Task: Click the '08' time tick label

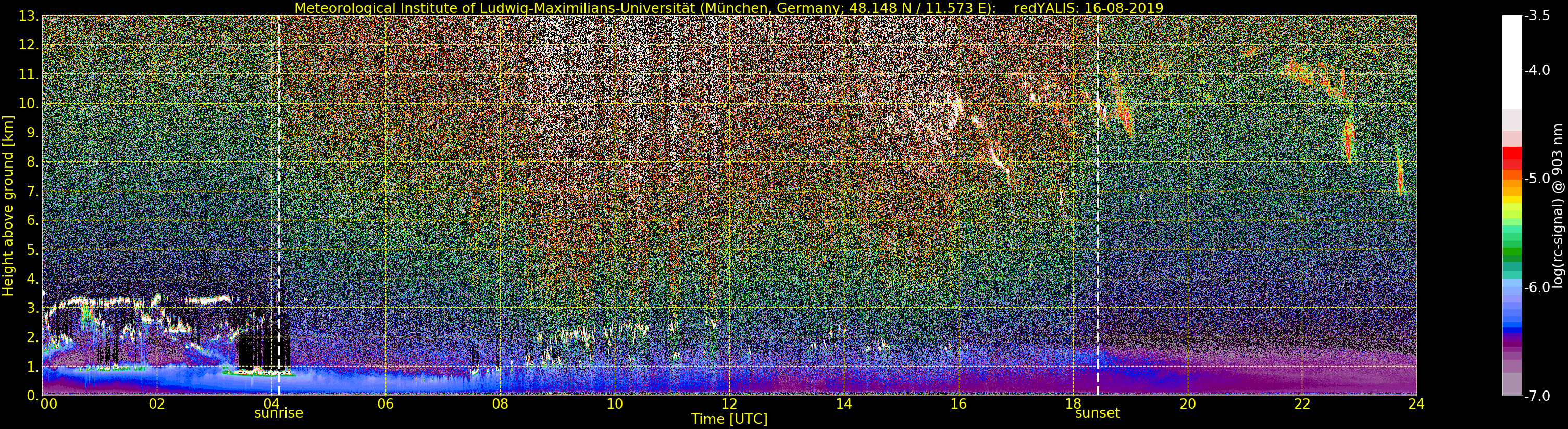Action: click(500, 404)
